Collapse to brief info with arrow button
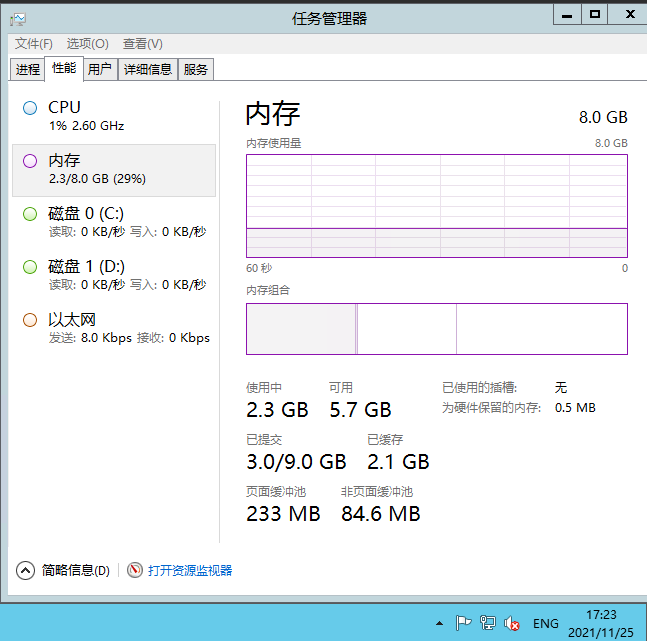Image resolution: width=647 pixels, height=641 pixels. click(x=26, y=570)
